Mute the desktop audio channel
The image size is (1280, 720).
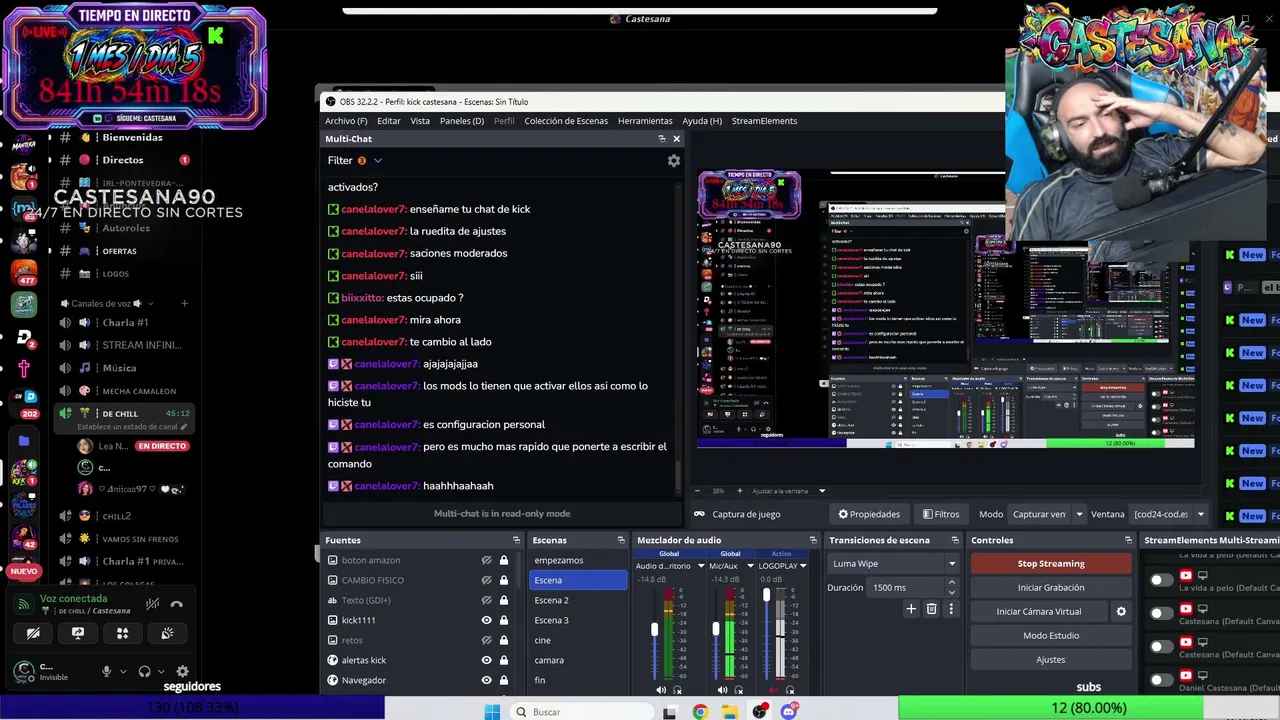click(660, 690)
